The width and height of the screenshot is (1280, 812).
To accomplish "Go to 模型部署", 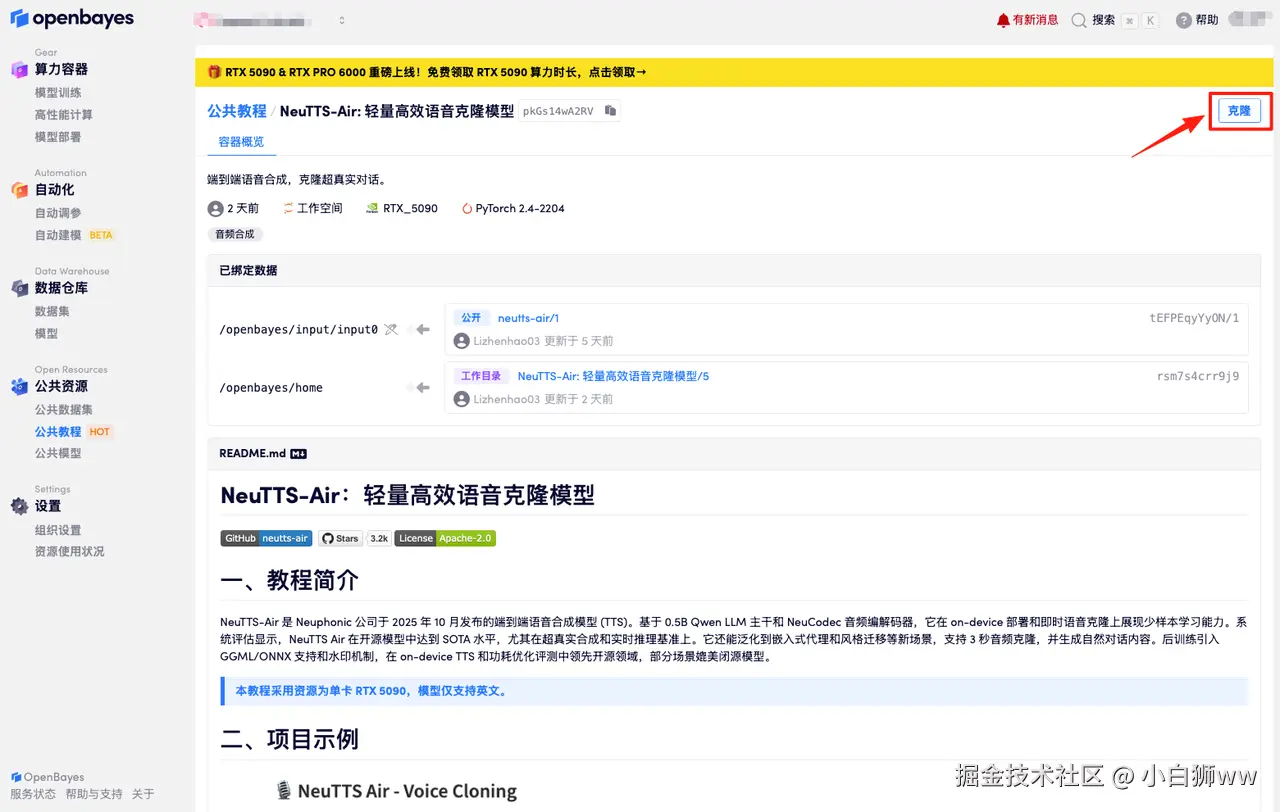I will (x=58, y=137).
